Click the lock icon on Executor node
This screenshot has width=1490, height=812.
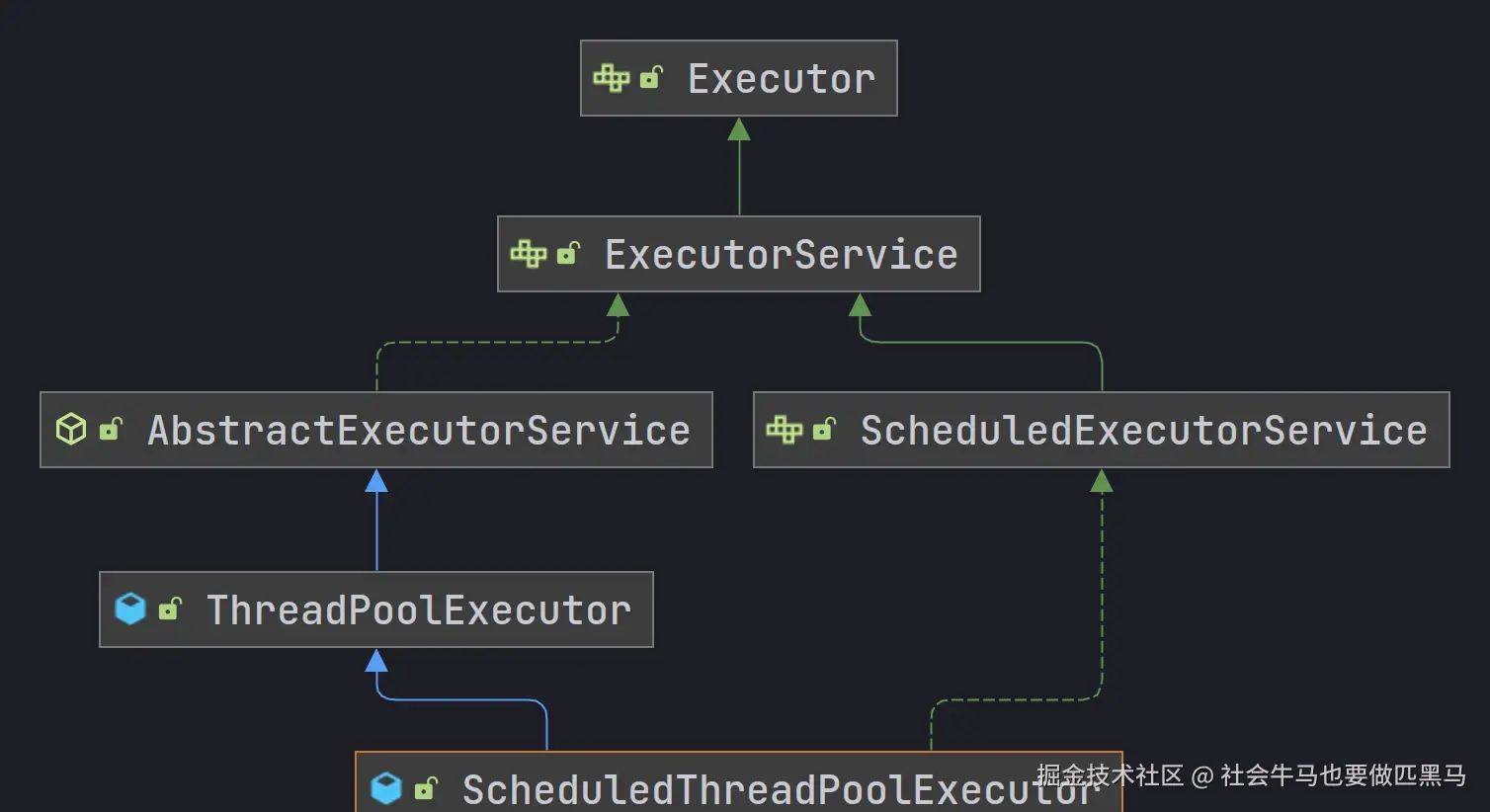(651, 78)
